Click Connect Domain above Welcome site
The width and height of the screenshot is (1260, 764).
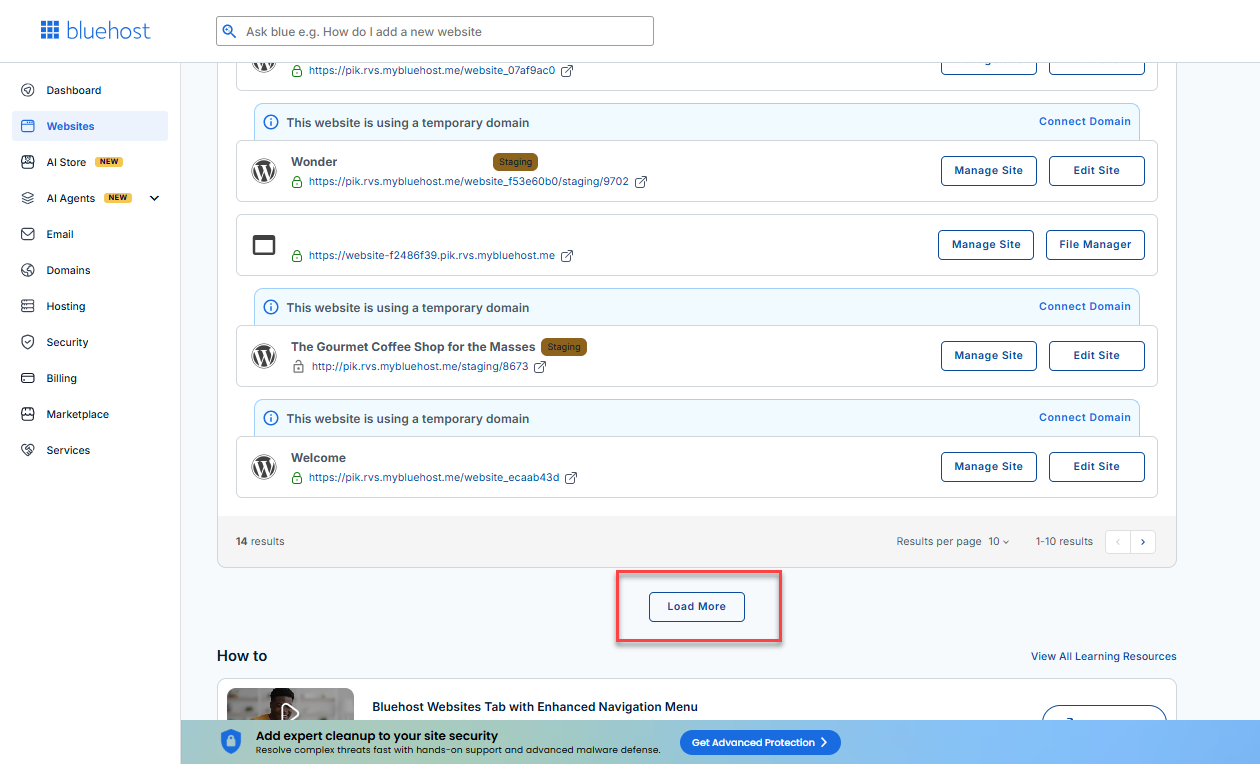1085,417
